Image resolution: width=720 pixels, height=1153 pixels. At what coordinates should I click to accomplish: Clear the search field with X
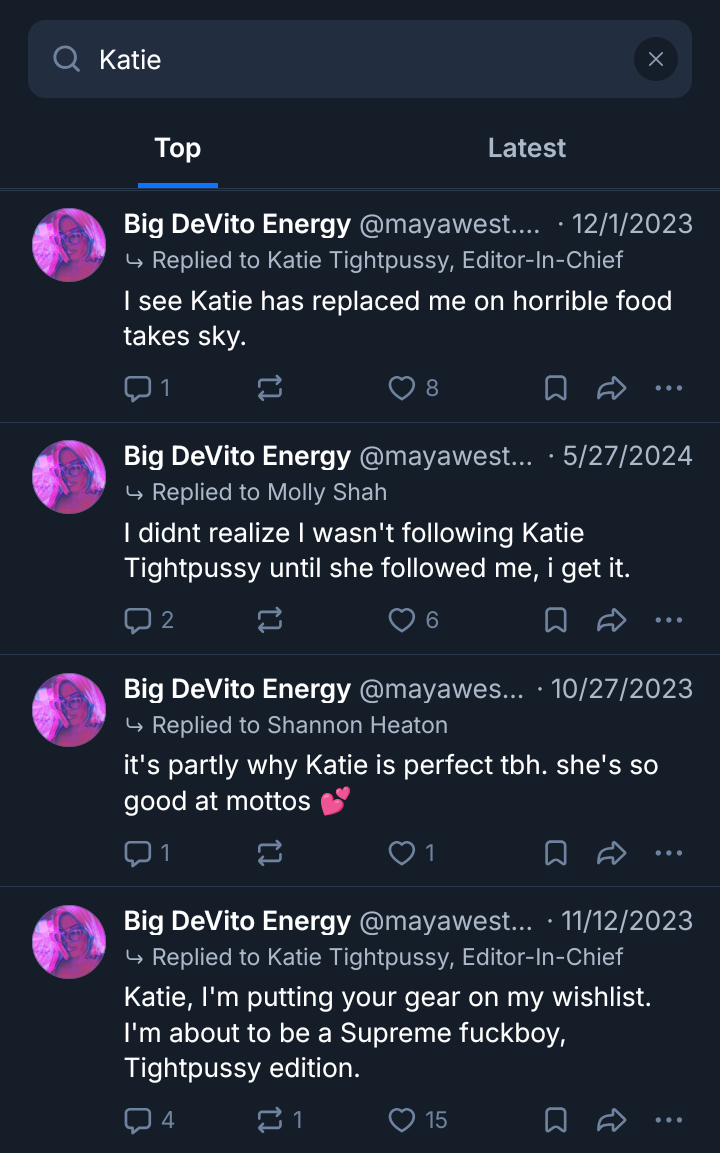click(x=655, y=60)
